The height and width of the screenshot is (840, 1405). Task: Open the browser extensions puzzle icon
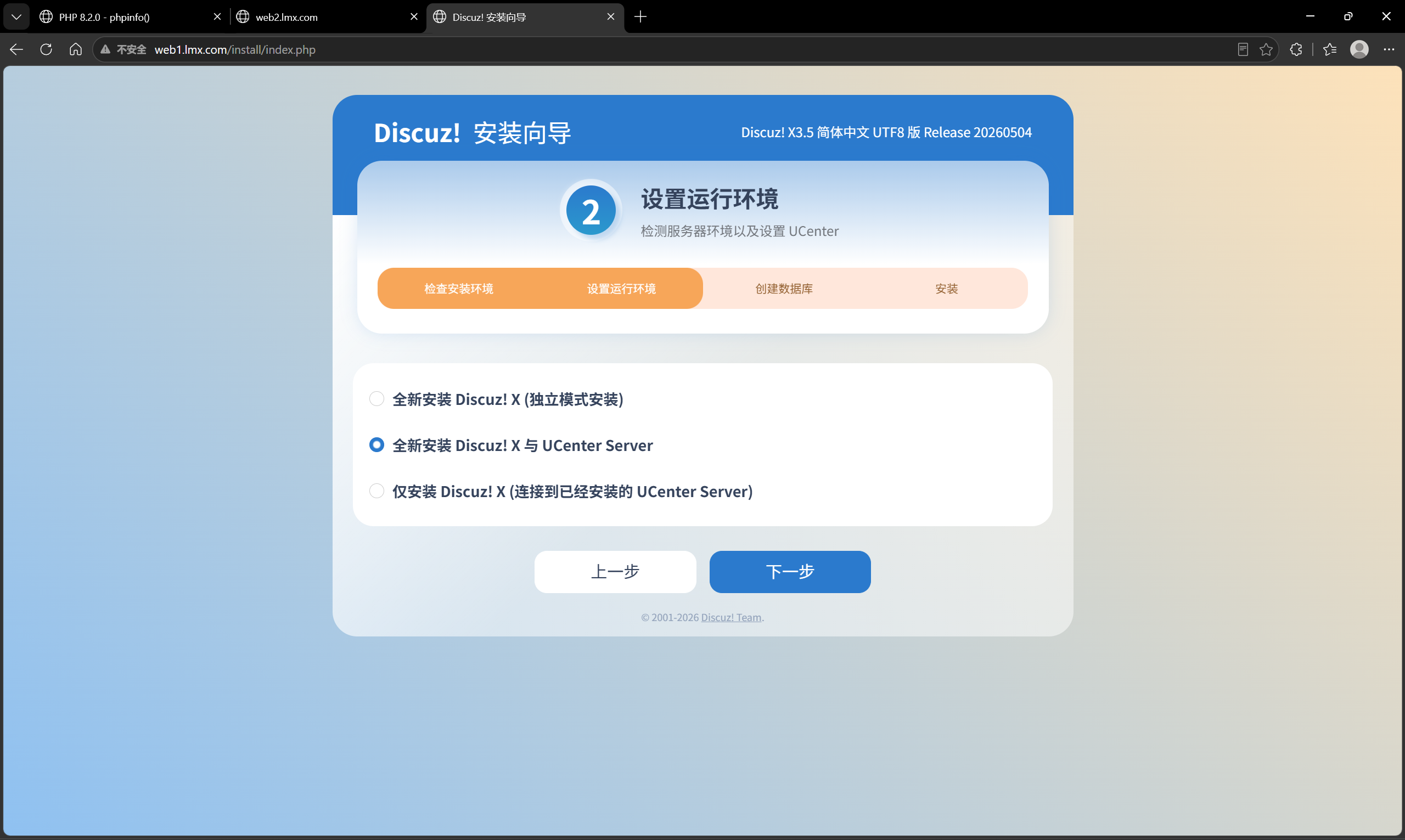tap(1296, 49)
